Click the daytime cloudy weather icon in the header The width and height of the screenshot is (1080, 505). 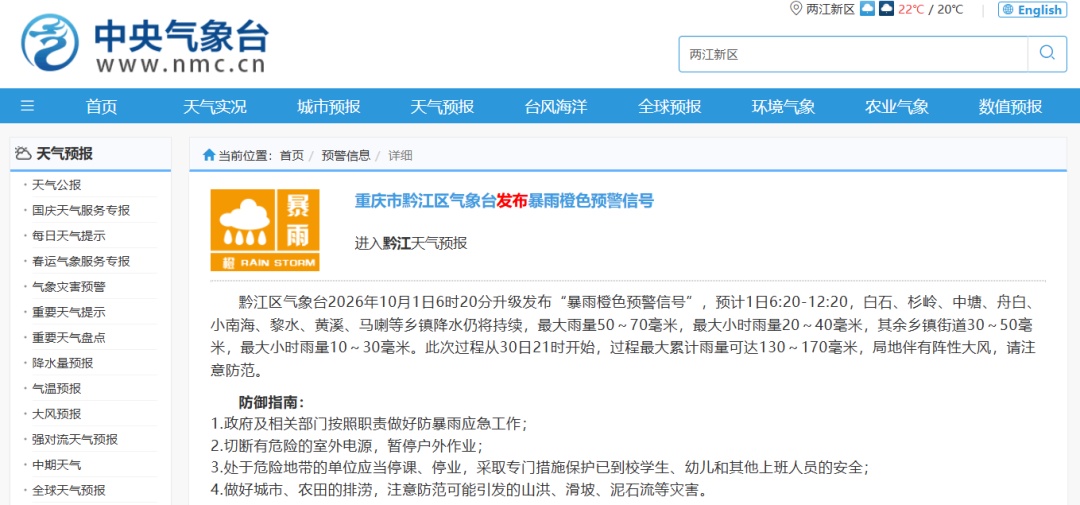click(867, 9)
